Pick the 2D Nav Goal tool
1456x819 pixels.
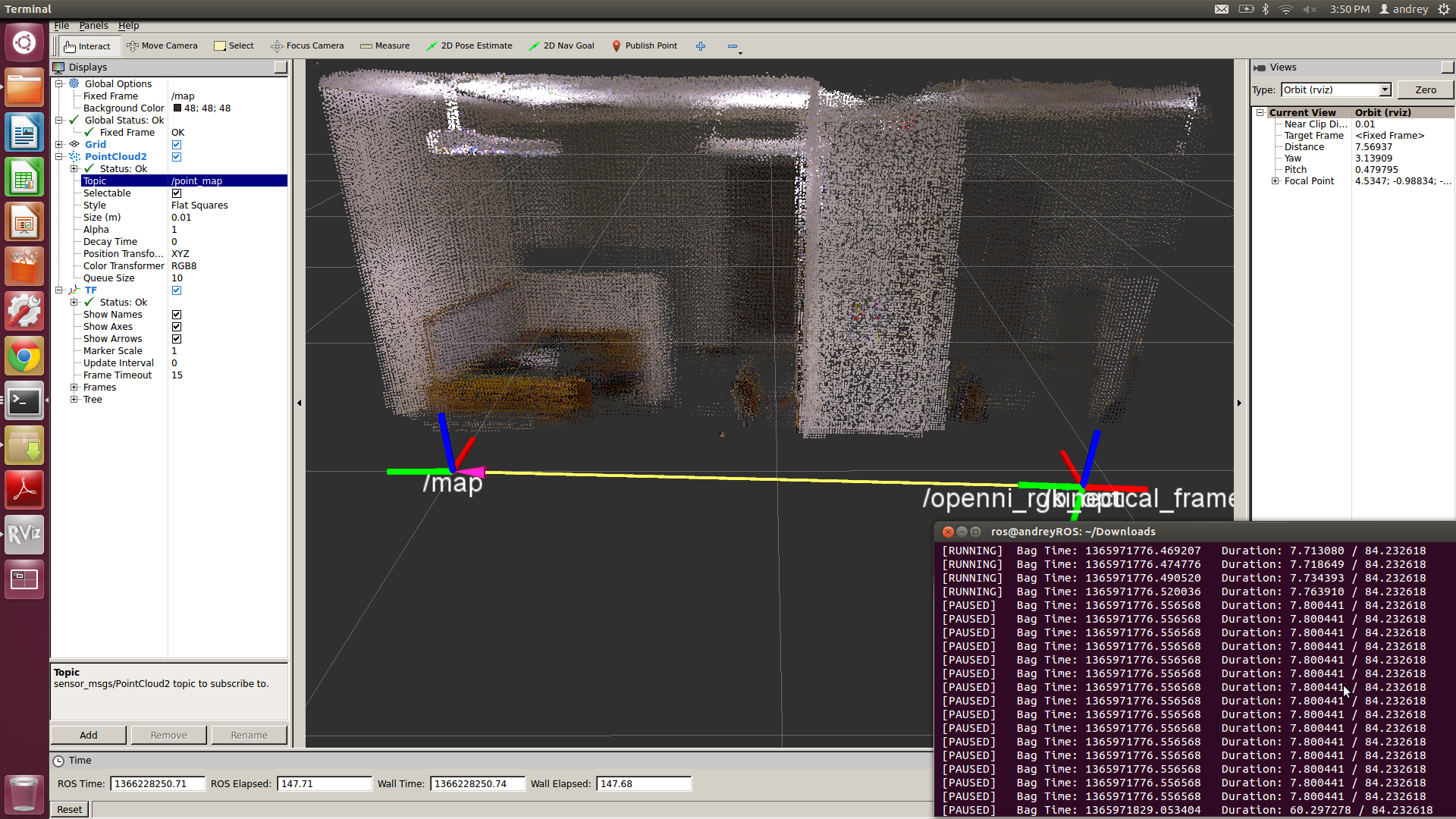[561, 45]
